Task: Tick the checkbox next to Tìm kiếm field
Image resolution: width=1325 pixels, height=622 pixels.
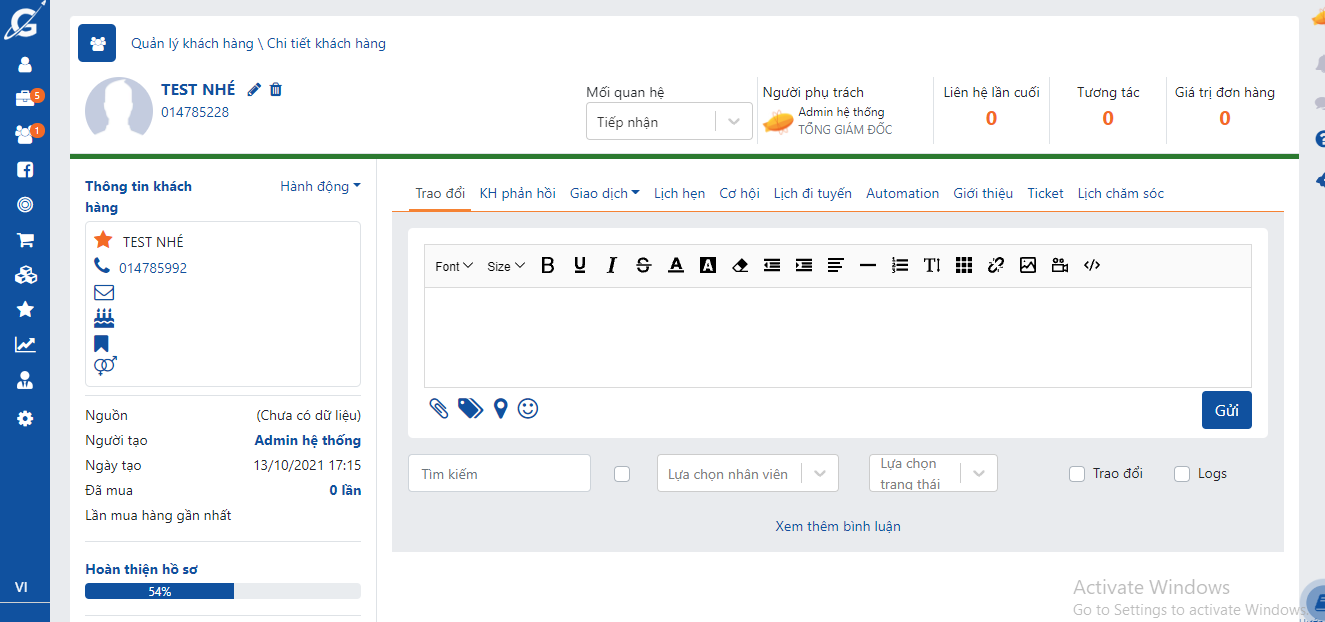Action: pyautogui.click(x=622, y=474)
